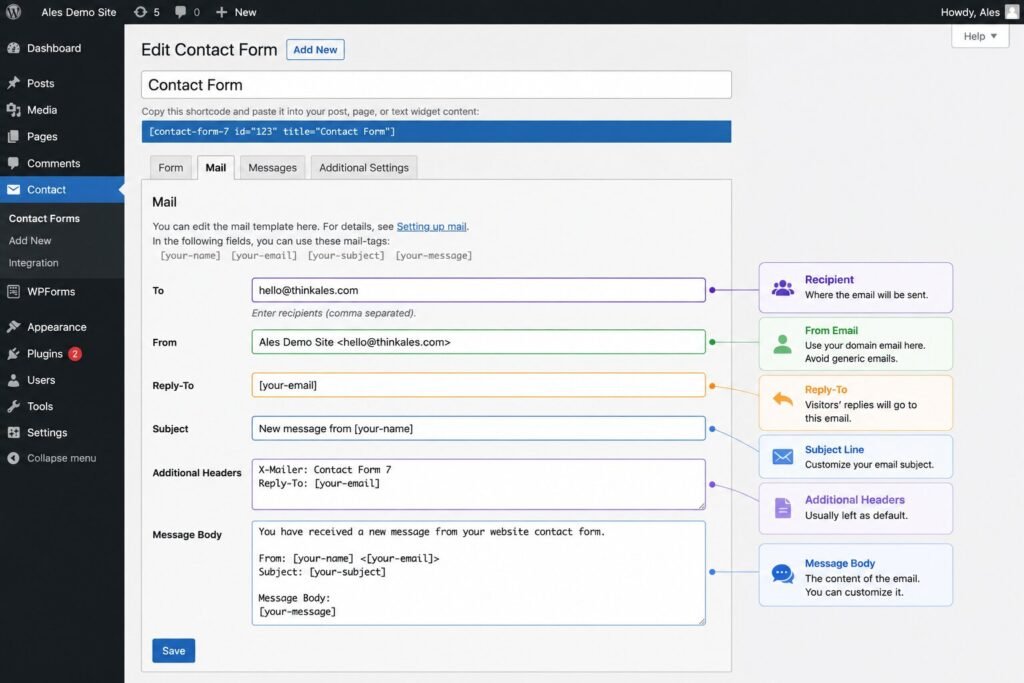
Task: Select the Mail tab
Action: click(216, 167)
